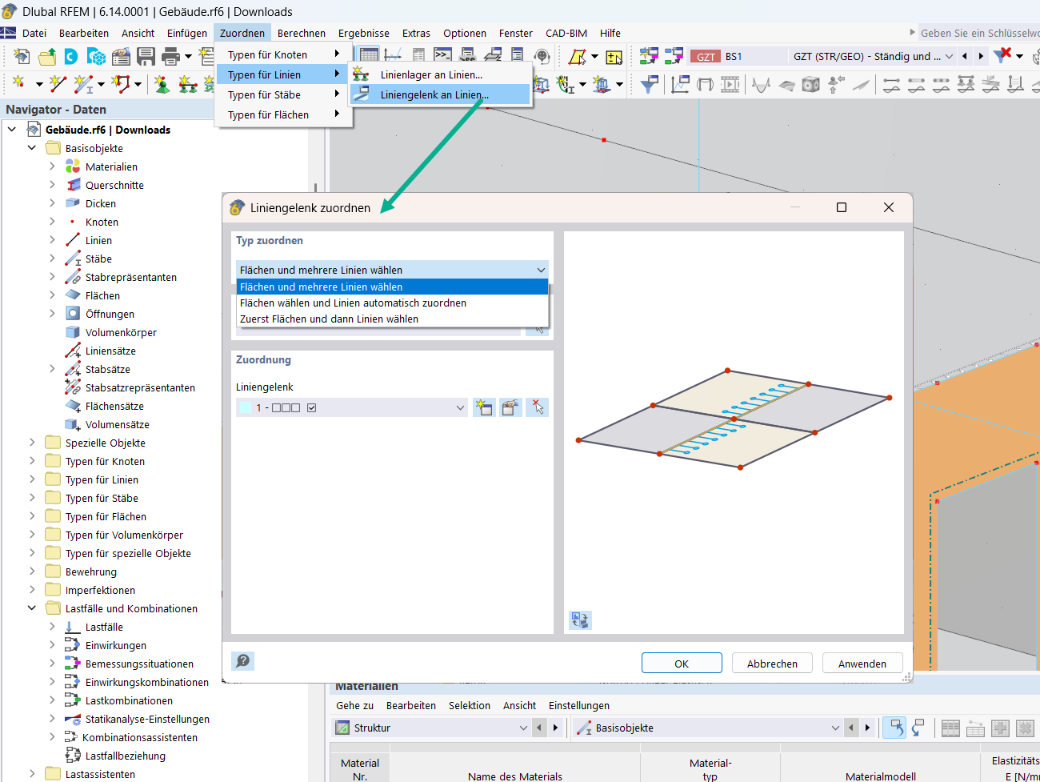The height and width of the screenshot is (782, 1040).
Task: Click the nodal support tool icon
Action: 161,84
